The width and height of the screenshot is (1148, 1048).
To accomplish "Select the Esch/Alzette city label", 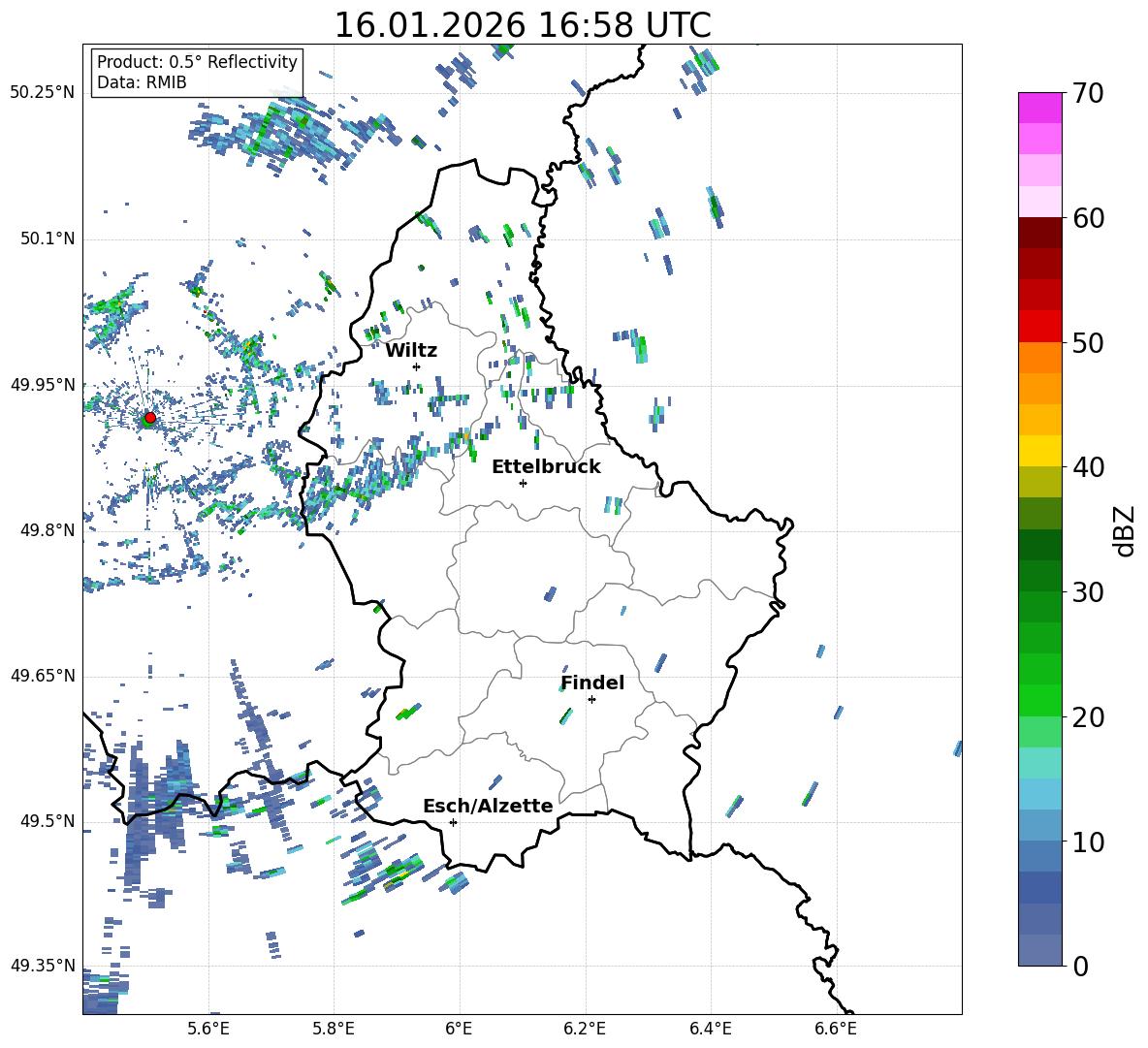I will point(488,806).
